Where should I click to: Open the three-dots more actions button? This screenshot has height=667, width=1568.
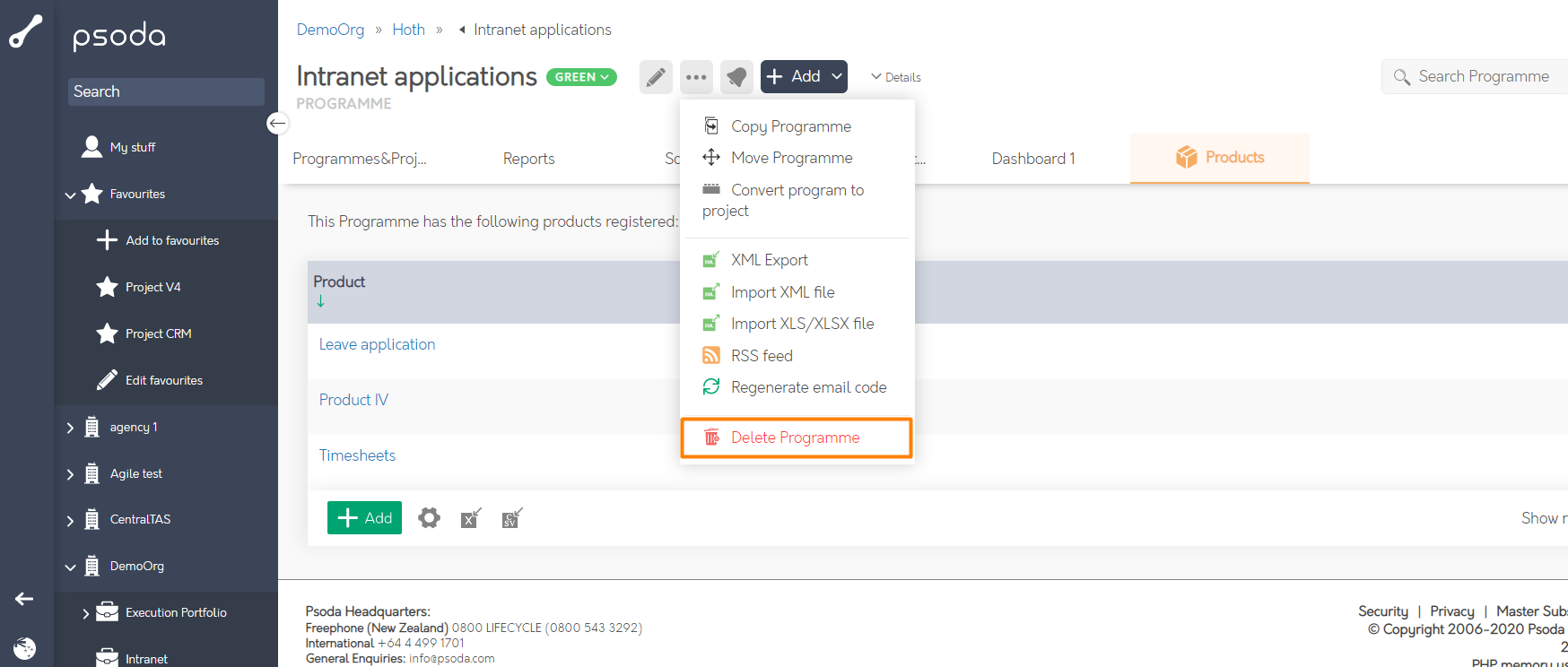696,77
